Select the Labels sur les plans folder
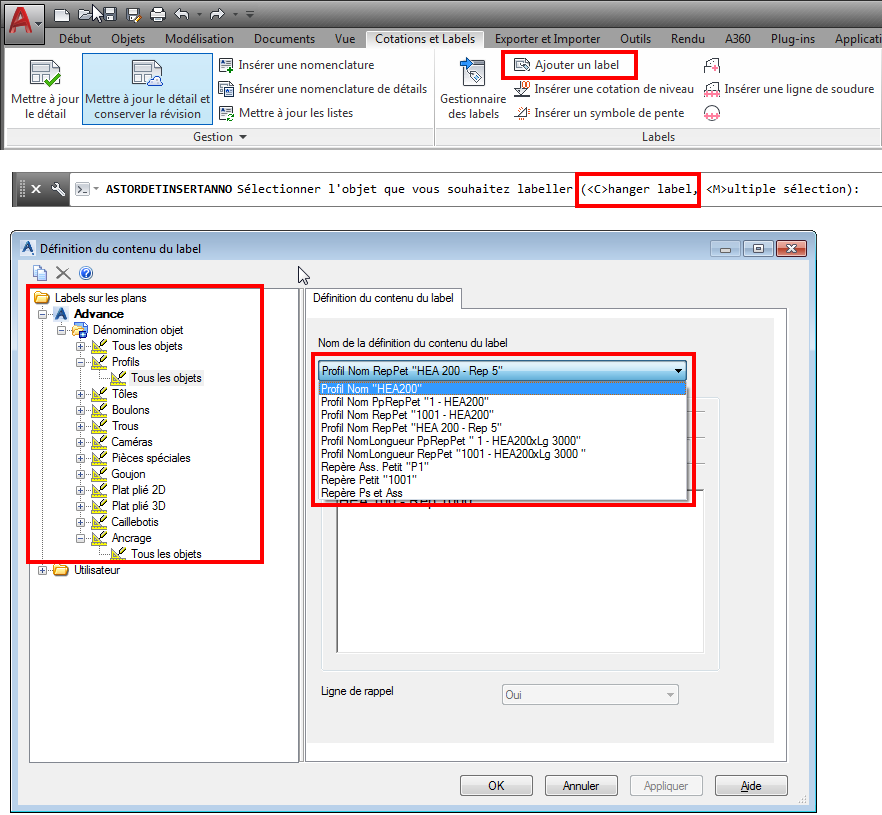Screen dimensions: 882x815 [101, 298]
